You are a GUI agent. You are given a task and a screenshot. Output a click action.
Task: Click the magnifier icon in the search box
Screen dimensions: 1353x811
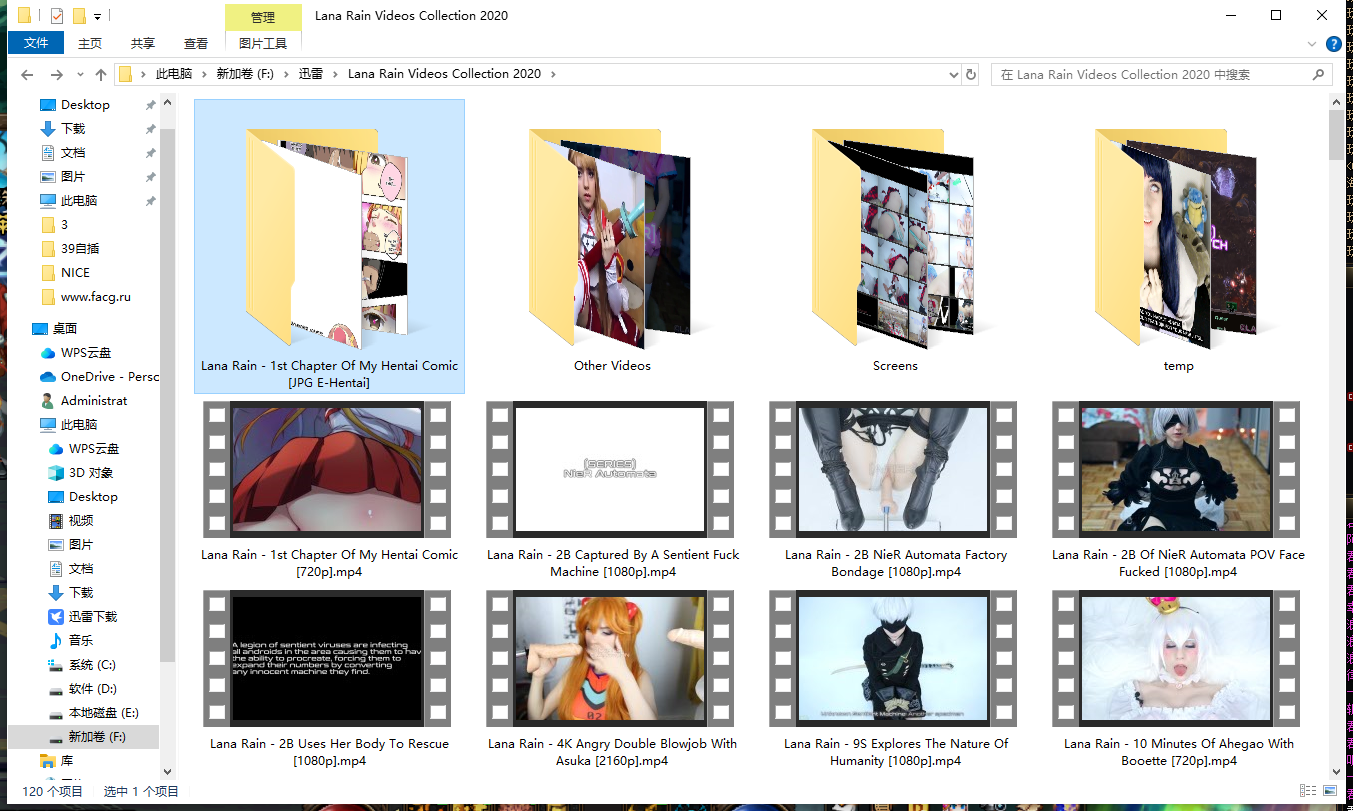pos(1319,74)
